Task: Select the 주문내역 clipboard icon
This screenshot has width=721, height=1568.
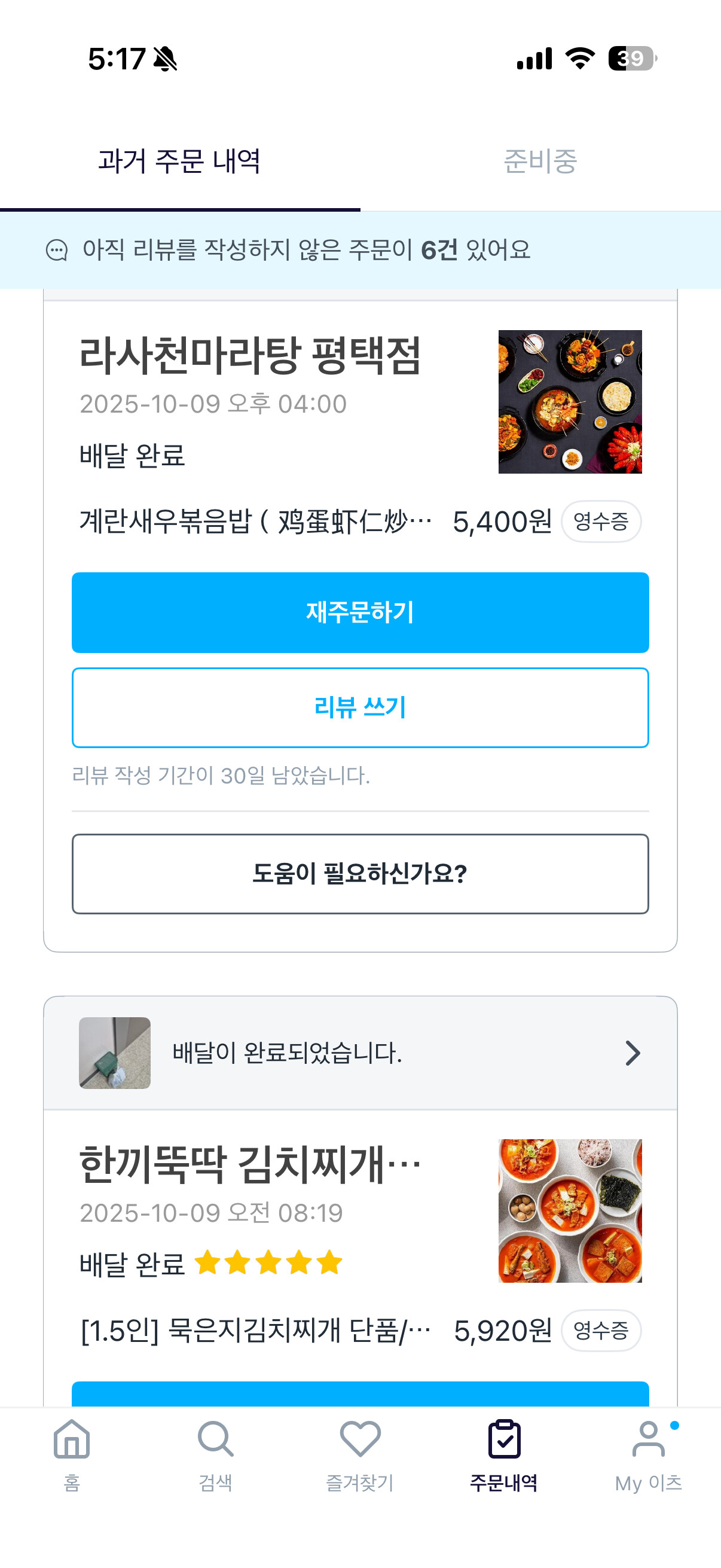Action: (x=505, y=1439)
